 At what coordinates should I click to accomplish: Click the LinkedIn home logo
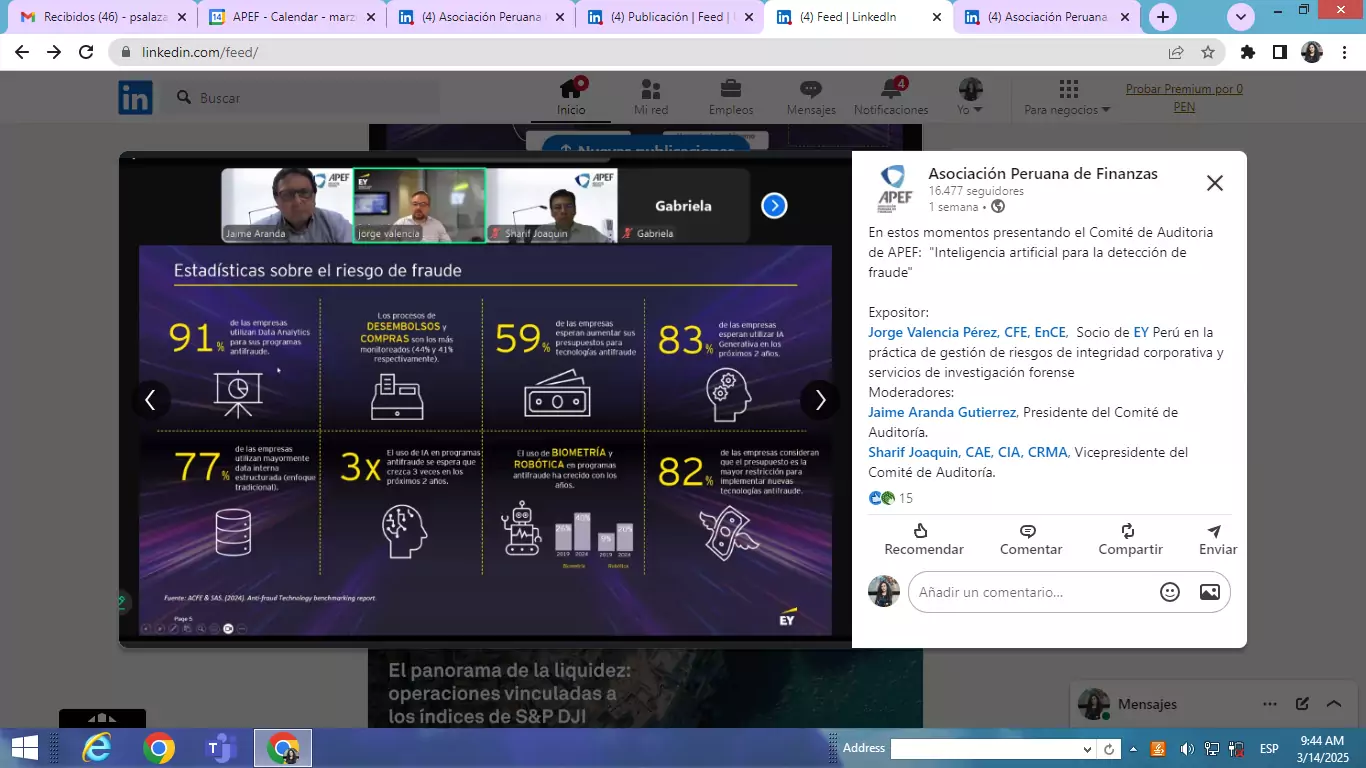click(136, 98)
